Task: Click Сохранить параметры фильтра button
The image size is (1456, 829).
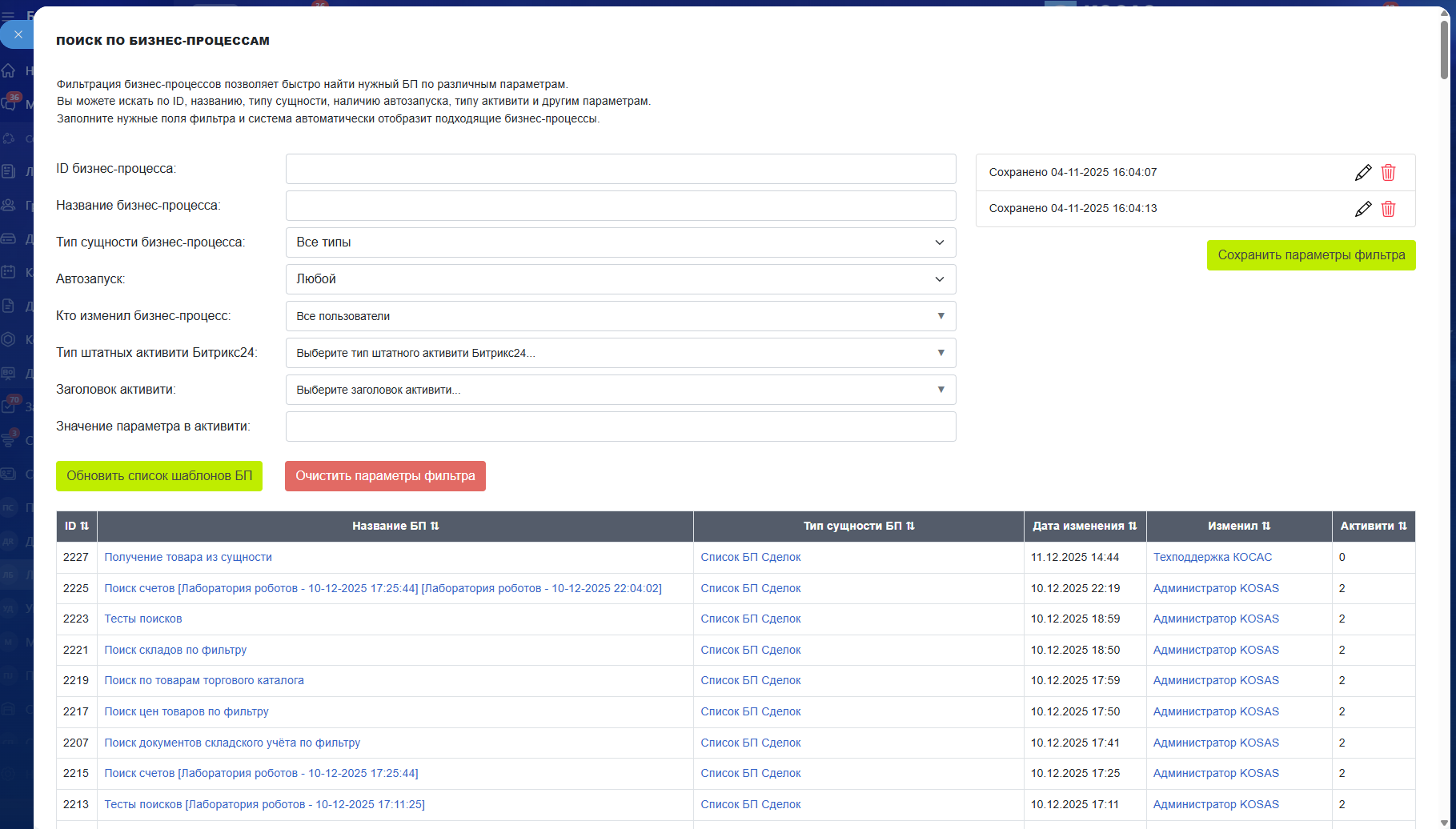Action: click(x=1310, y=255)
